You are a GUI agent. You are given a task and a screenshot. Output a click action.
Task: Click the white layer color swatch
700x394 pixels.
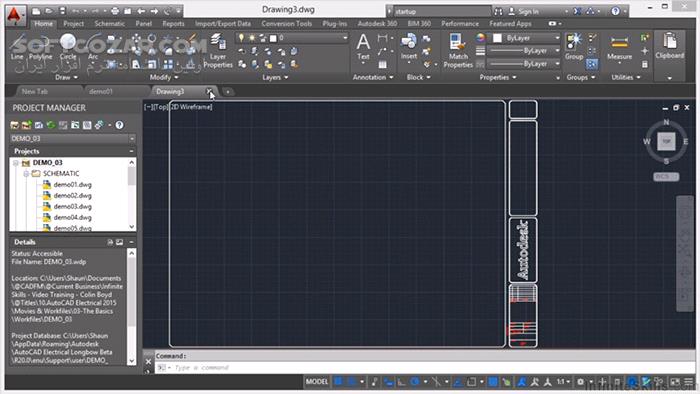273,38
